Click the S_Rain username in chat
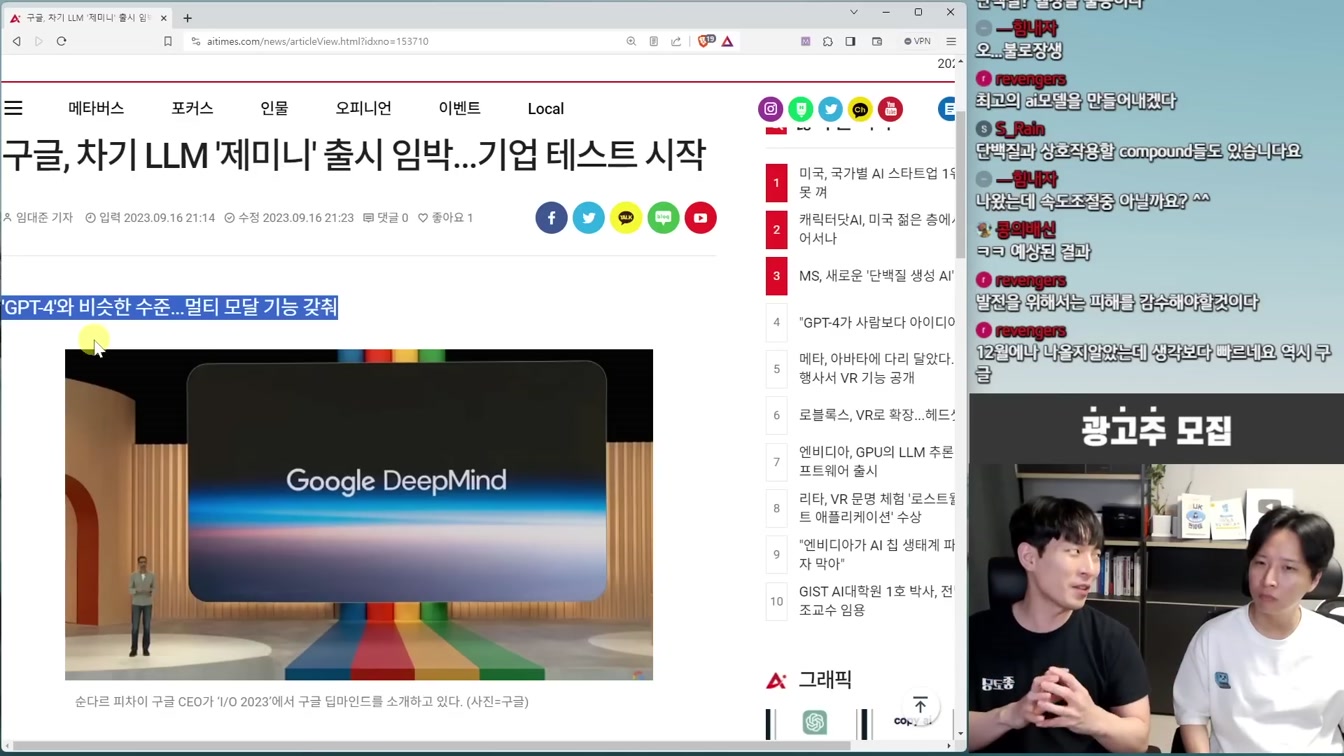Viewport: 1344px width, 756px height. click(1019, 129)
